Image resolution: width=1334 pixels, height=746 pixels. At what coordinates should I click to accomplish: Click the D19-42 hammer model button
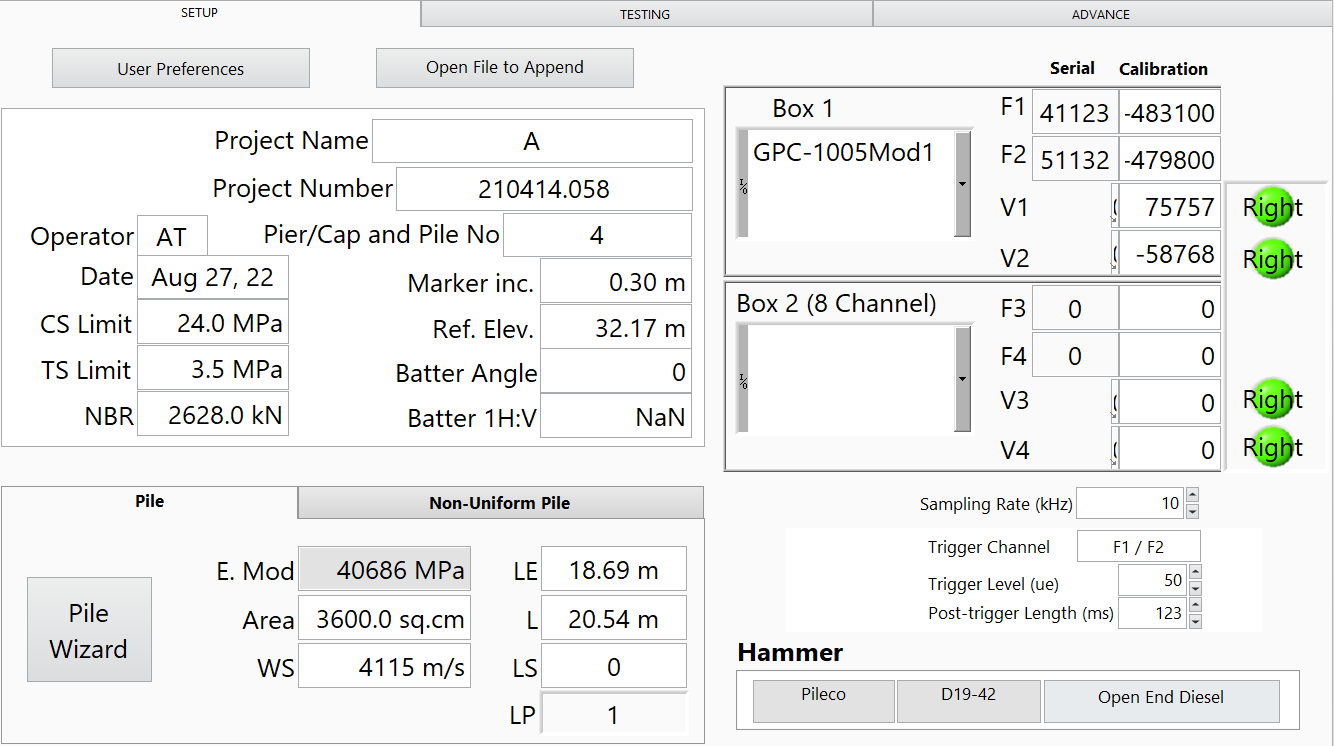(x=967, y=701)
